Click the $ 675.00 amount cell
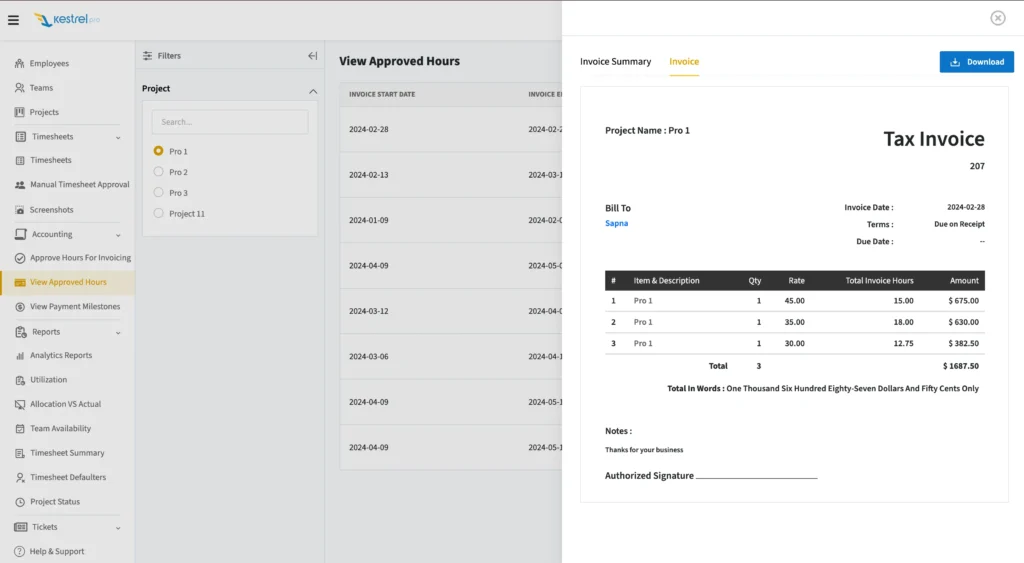The image size is (1024, 563). pos(963,301)
